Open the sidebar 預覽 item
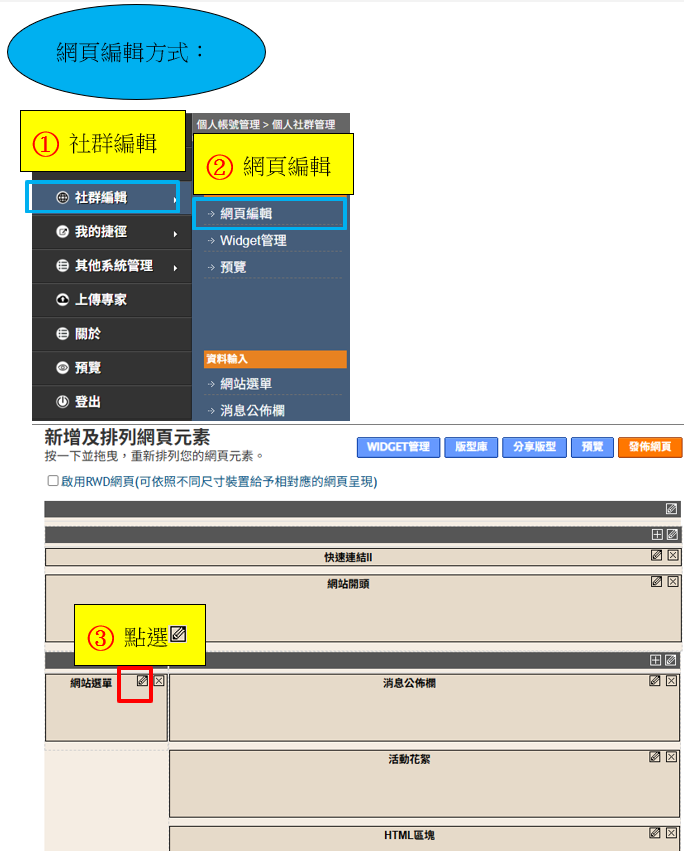684x854 pixels. 112,368
